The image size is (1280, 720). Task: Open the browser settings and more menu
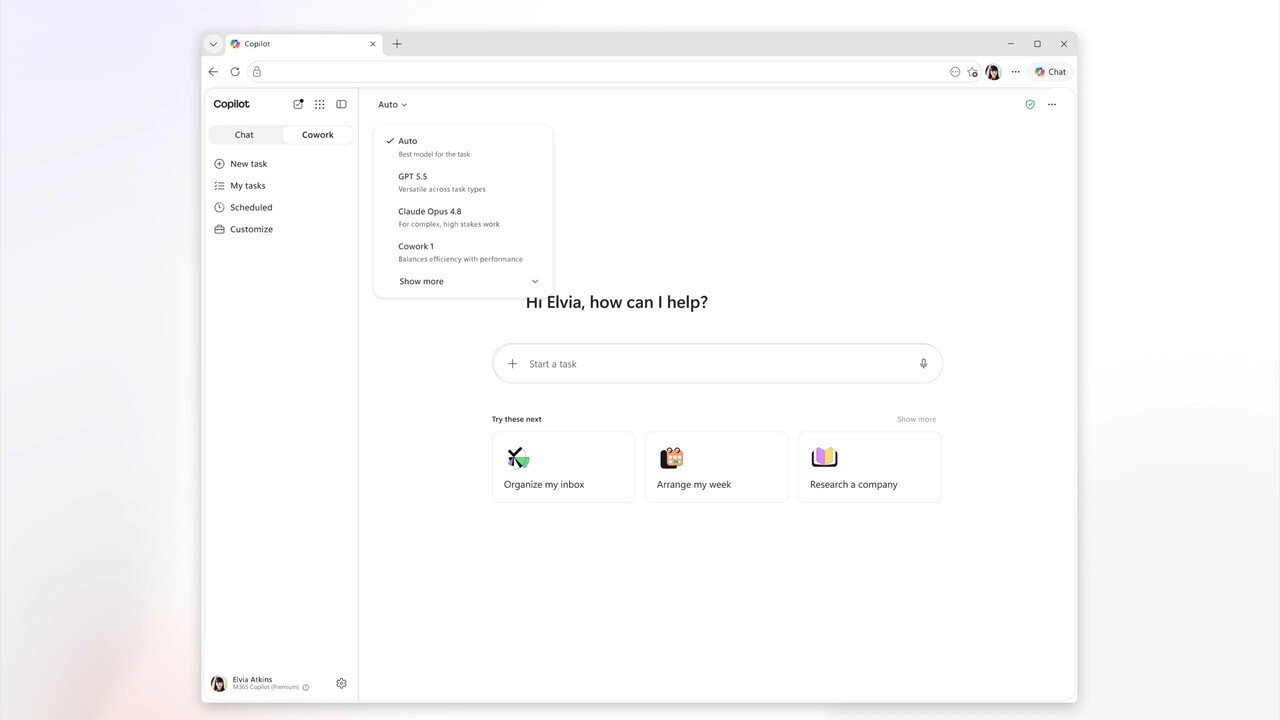coord(1015,72)
